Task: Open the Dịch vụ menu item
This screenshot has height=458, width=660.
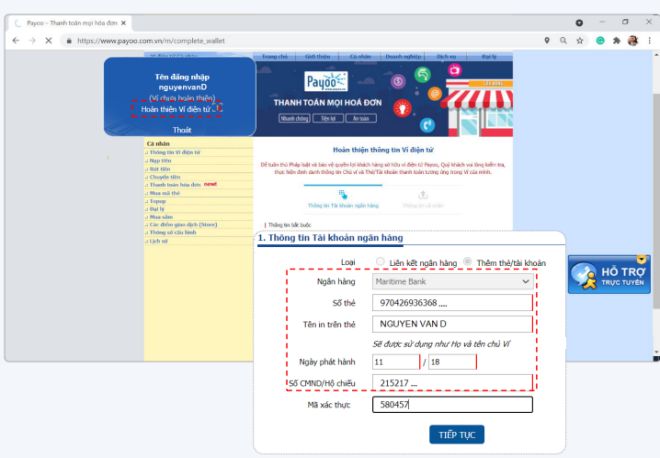Action: [x=446, y=56]
